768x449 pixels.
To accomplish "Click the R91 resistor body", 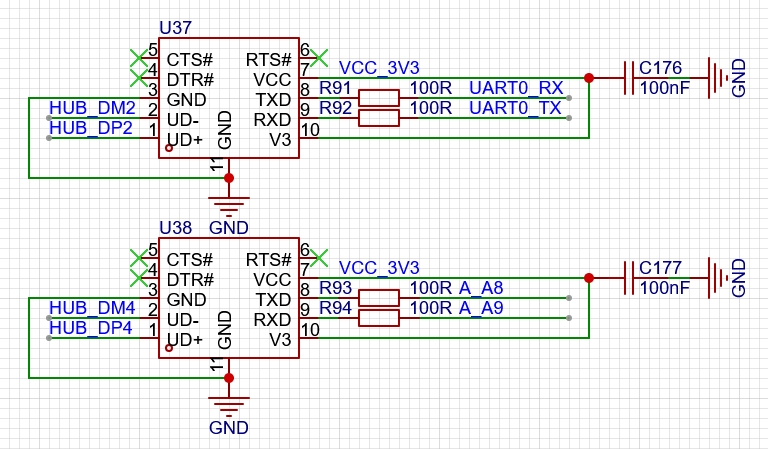I will tap(378, 98).
